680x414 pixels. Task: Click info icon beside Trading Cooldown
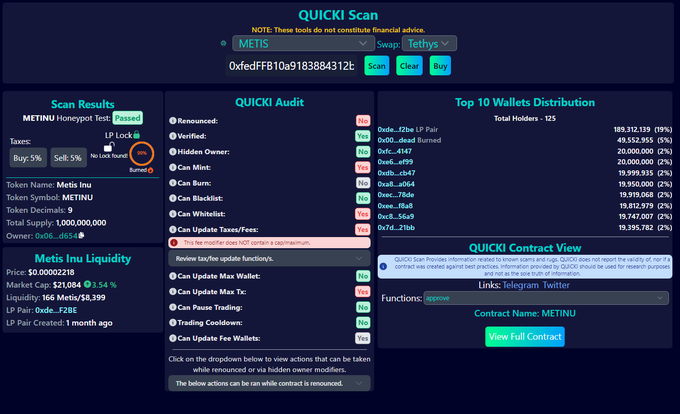click(173, 323)
